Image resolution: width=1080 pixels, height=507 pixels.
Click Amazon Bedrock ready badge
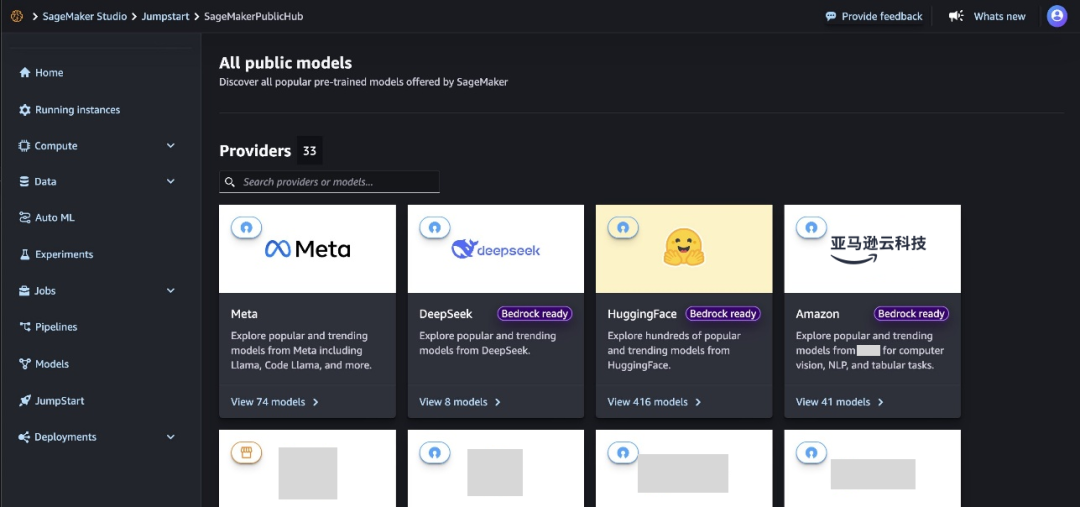pyautogui.click(x=911, y=313)
